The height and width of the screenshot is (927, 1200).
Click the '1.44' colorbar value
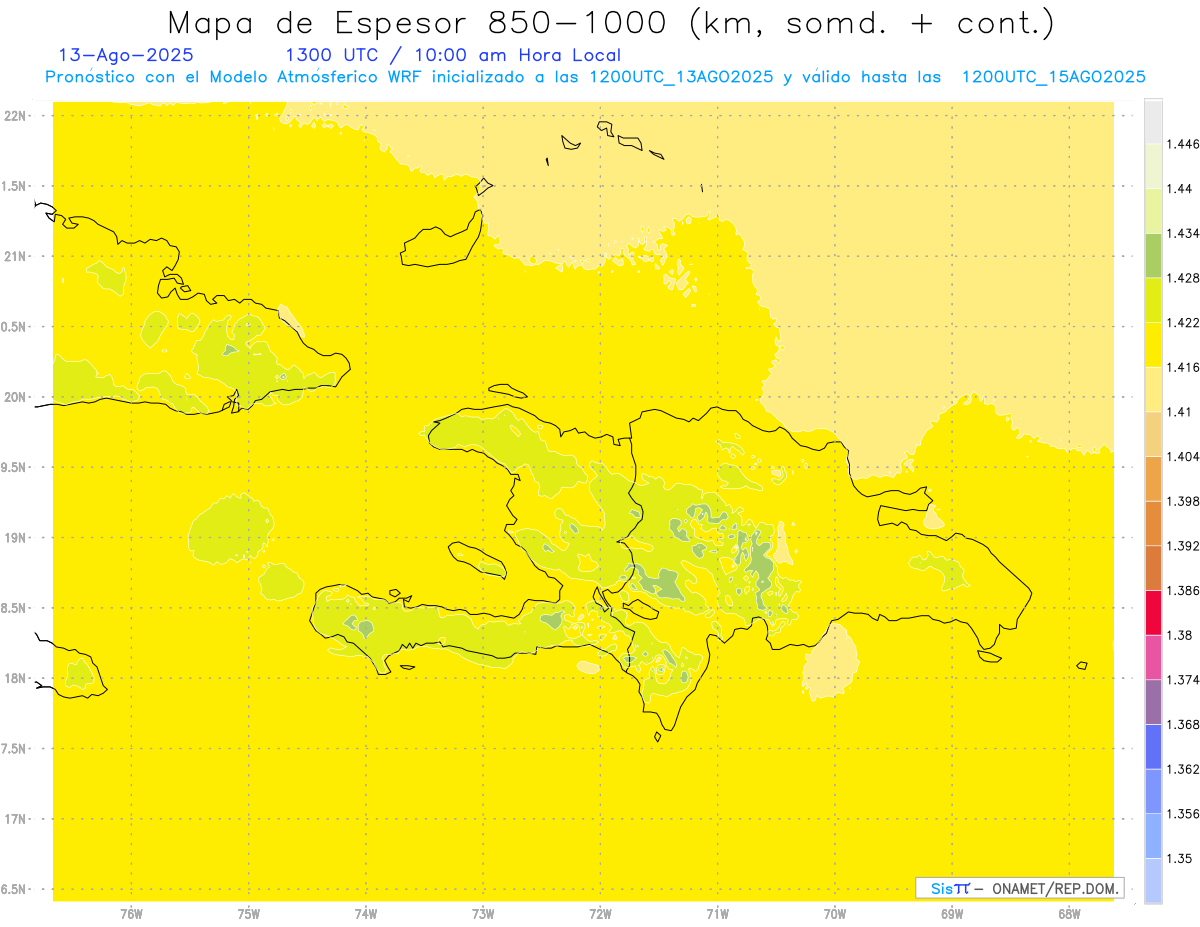1180,189
